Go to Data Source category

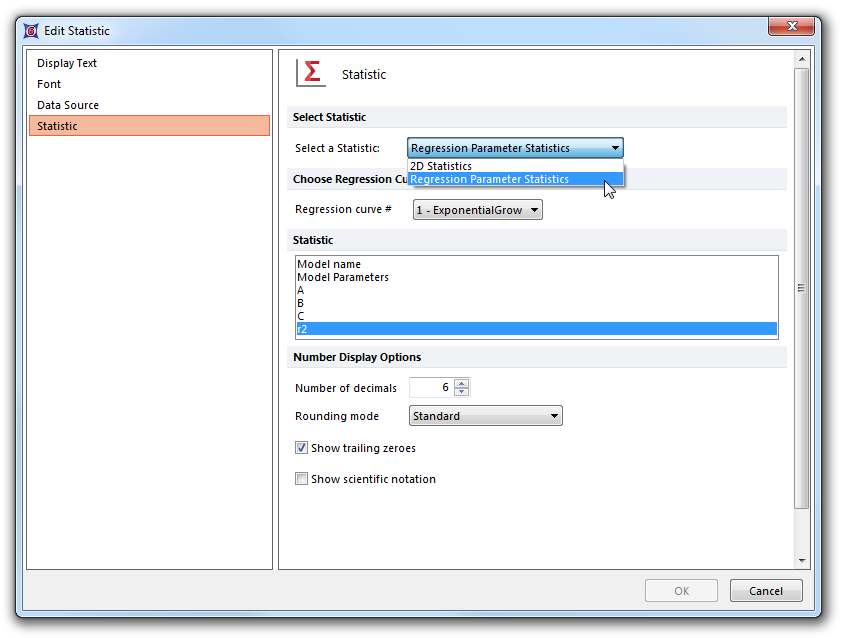pyautogui.click(x=68, y=105)
